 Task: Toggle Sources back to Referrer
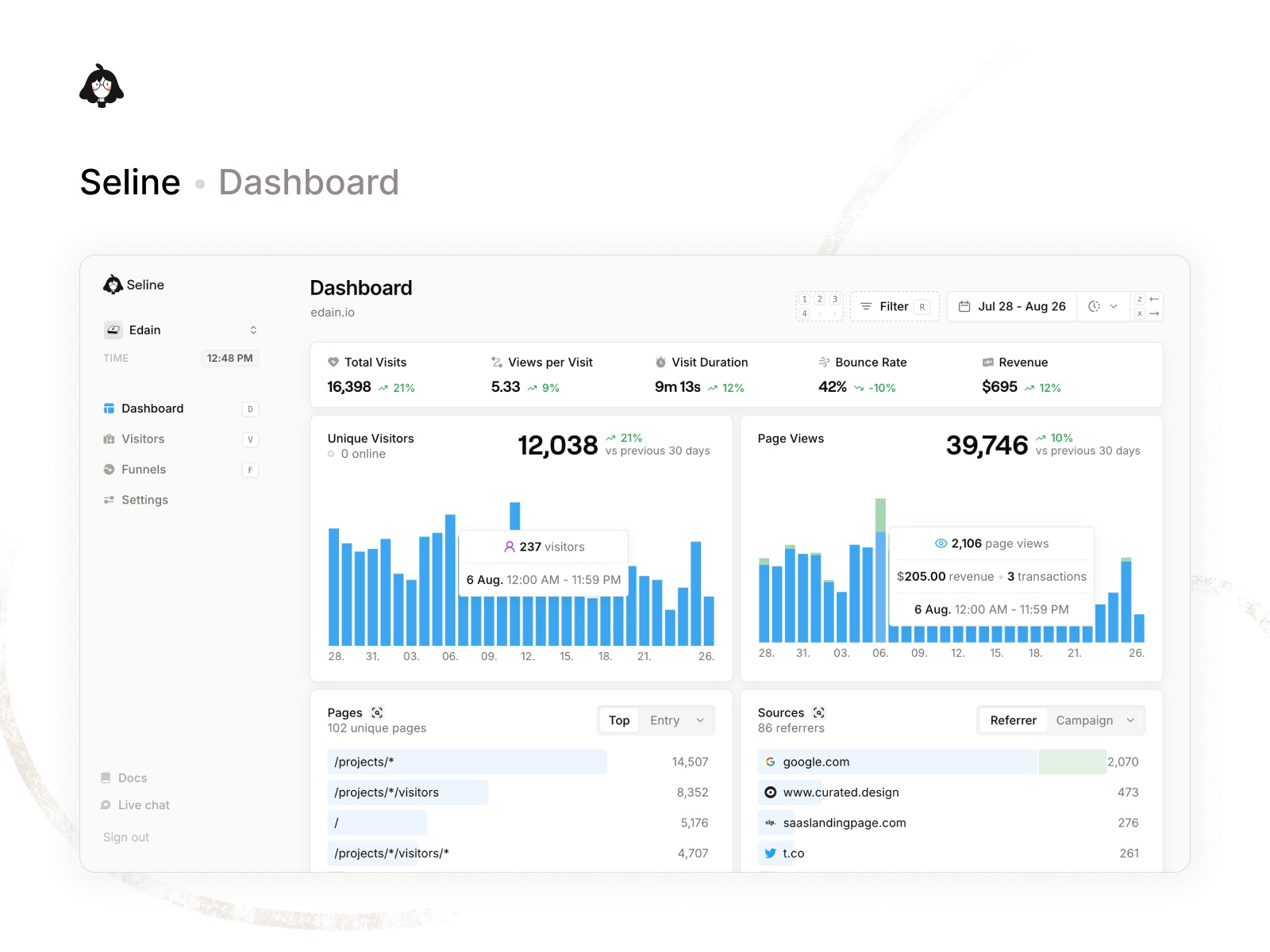(x=1013, y=720)
